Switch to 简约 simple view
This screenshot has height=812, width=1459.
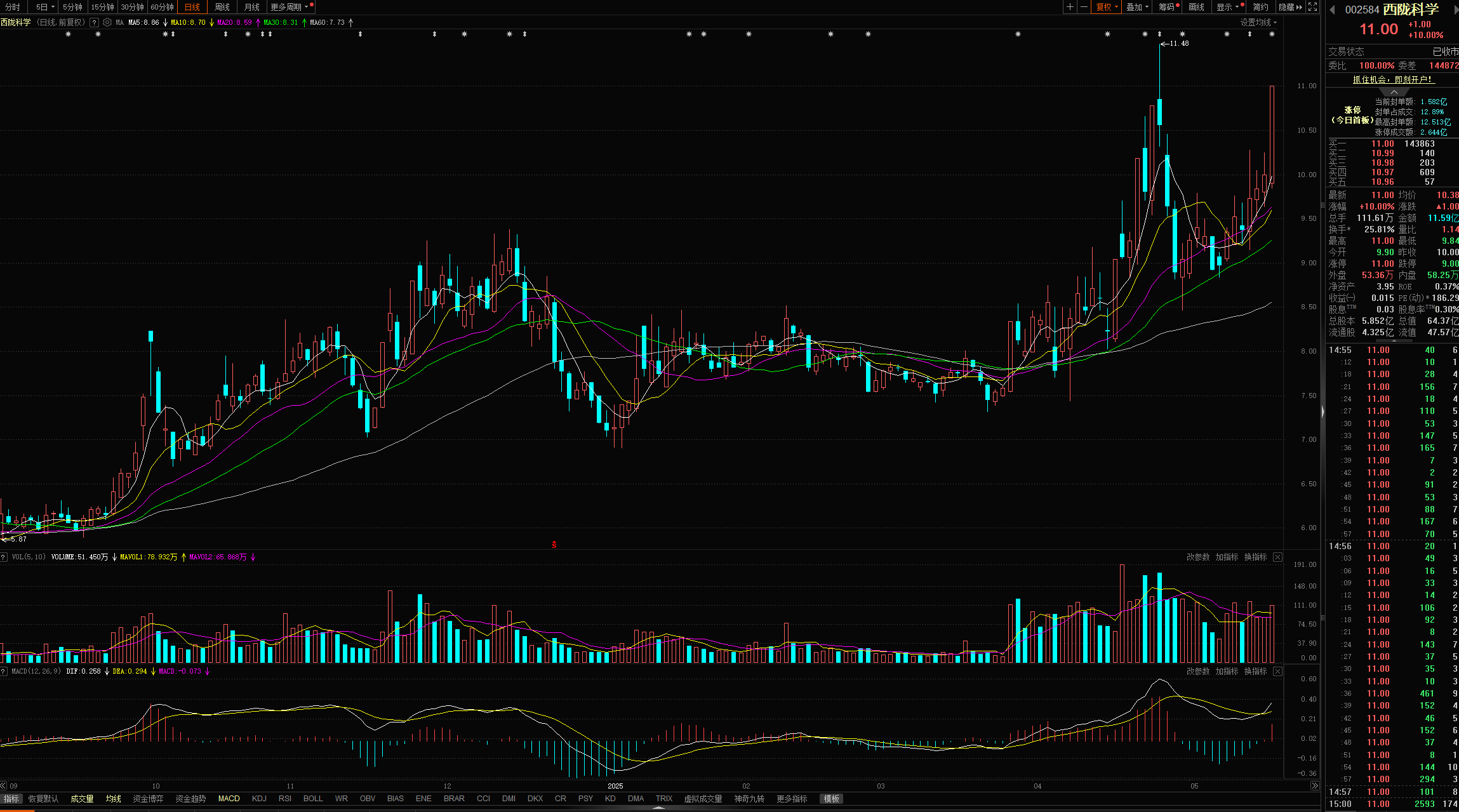coord(1260,7)
